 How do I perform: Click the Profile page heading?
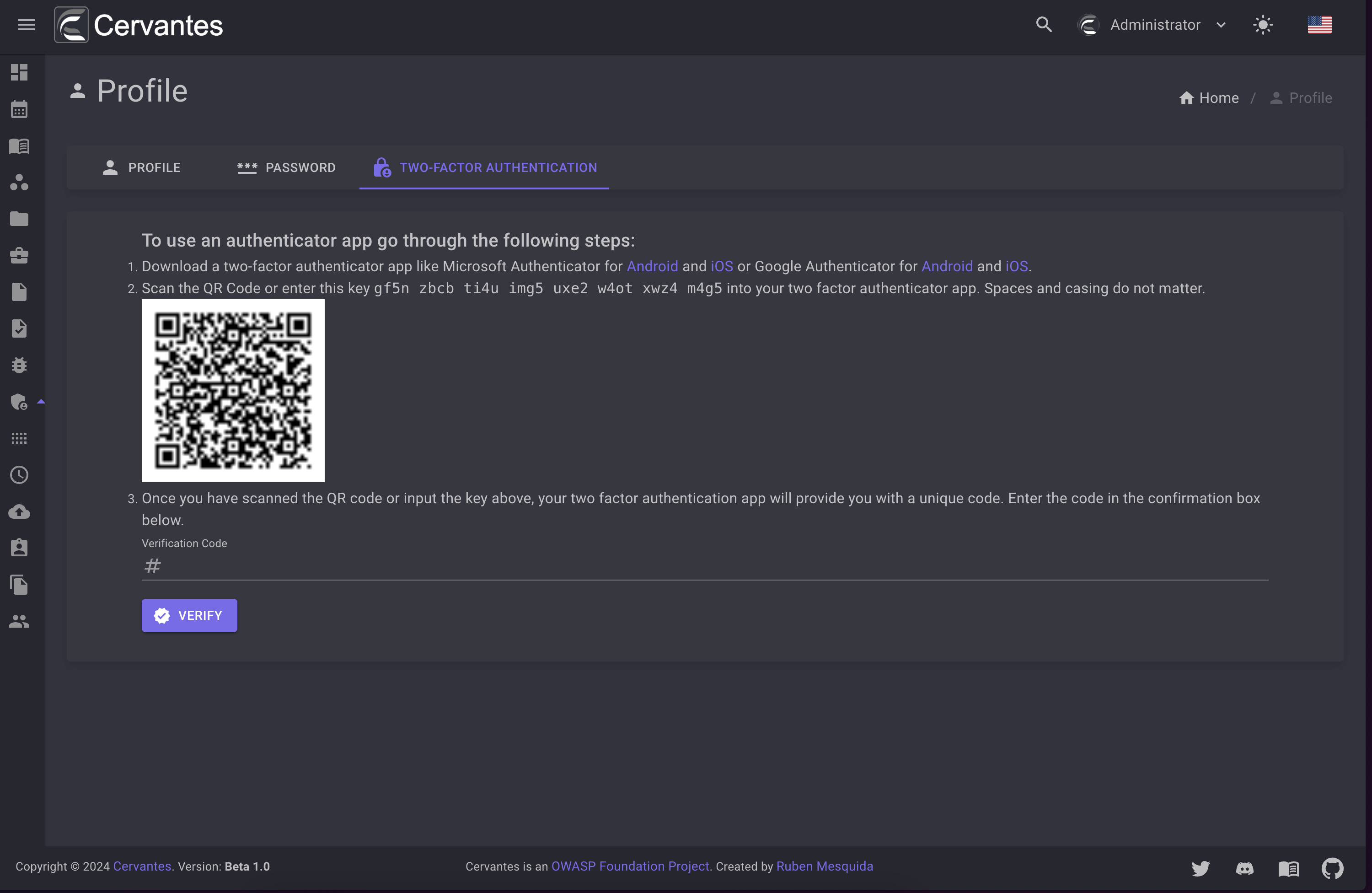pos(142,91)
